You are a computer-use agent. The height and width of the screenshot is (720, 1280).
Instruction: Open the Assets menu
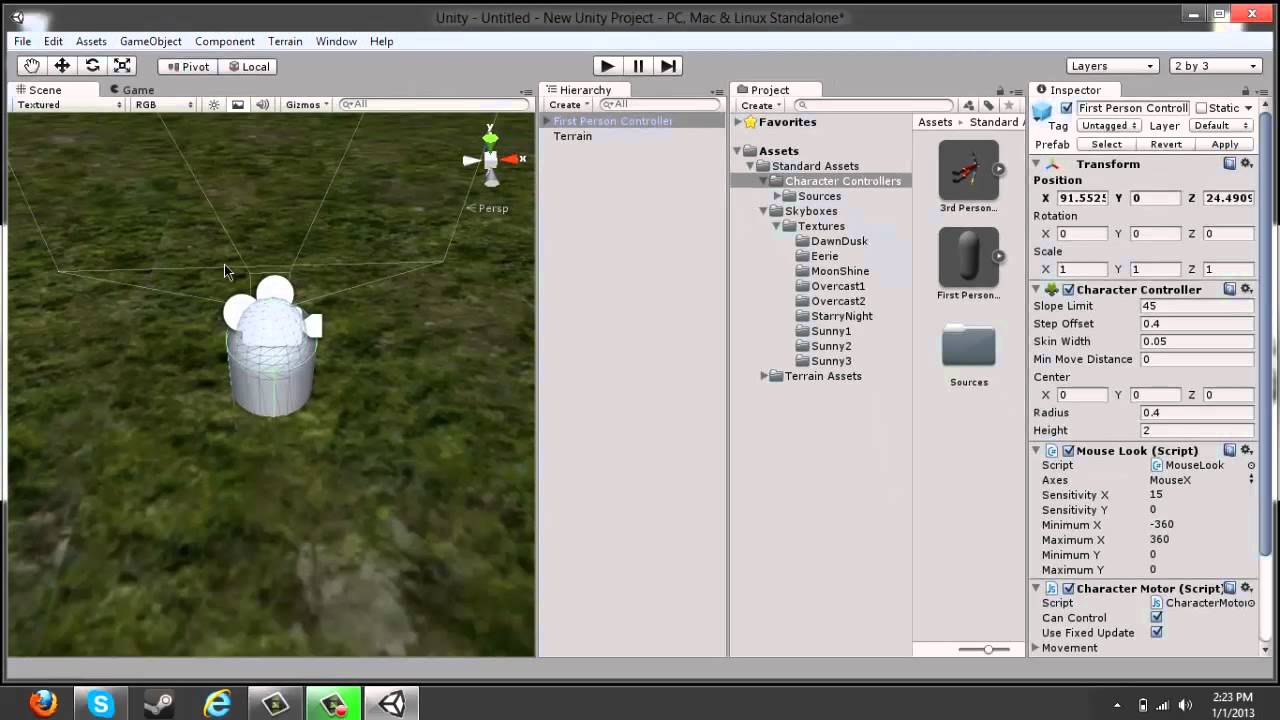tap(91, 41)
